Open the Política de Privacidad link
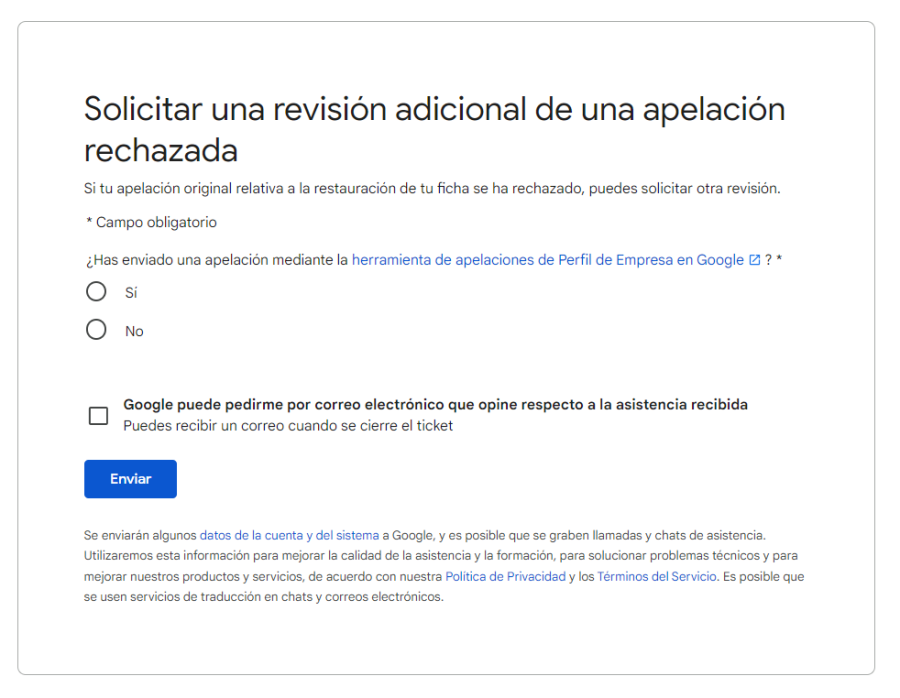The width and height of the screenshot is (900, 698). [x=505, y=577]
